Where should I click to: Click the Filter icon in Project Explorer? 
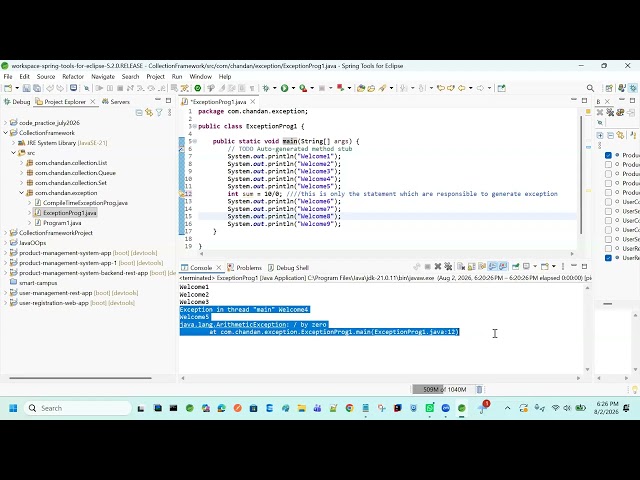point(159,112)
